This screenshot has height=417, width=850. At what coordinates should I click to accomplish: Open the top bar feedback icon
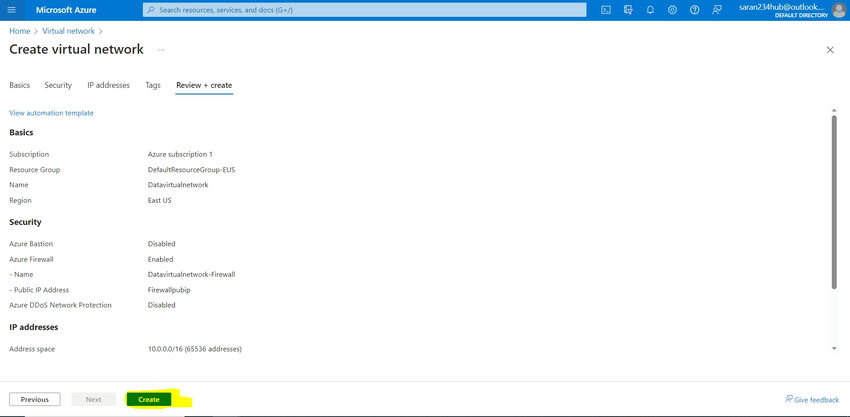click(717, 10)
